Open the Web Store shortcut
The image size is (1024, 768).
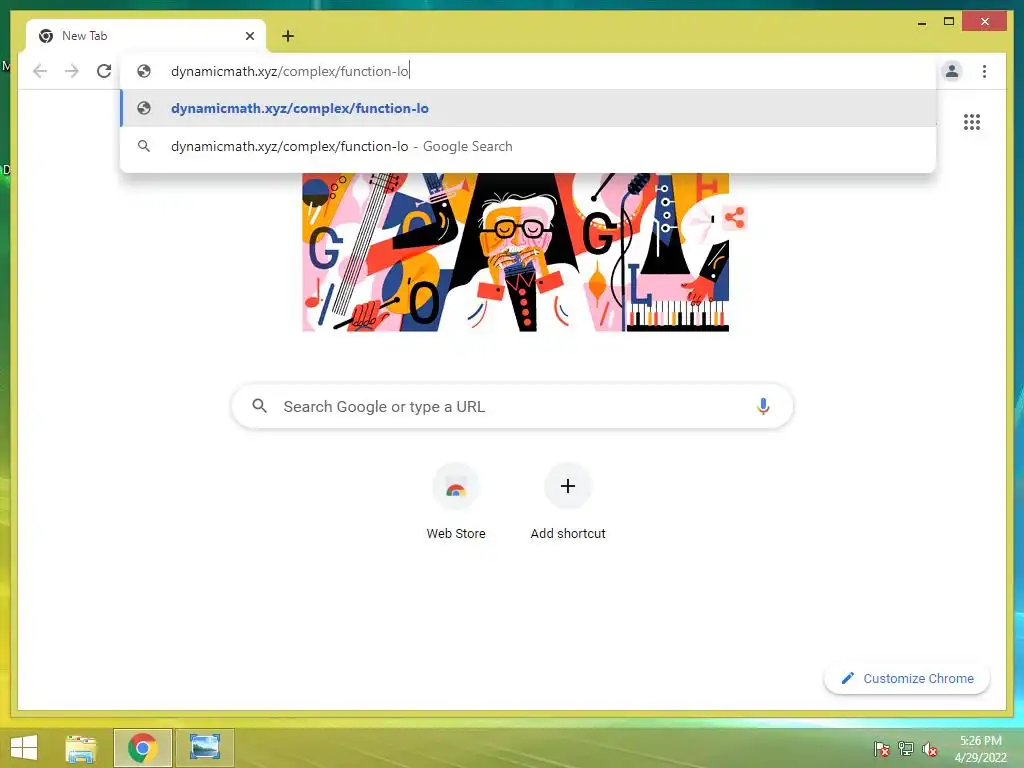pos(456,502)
